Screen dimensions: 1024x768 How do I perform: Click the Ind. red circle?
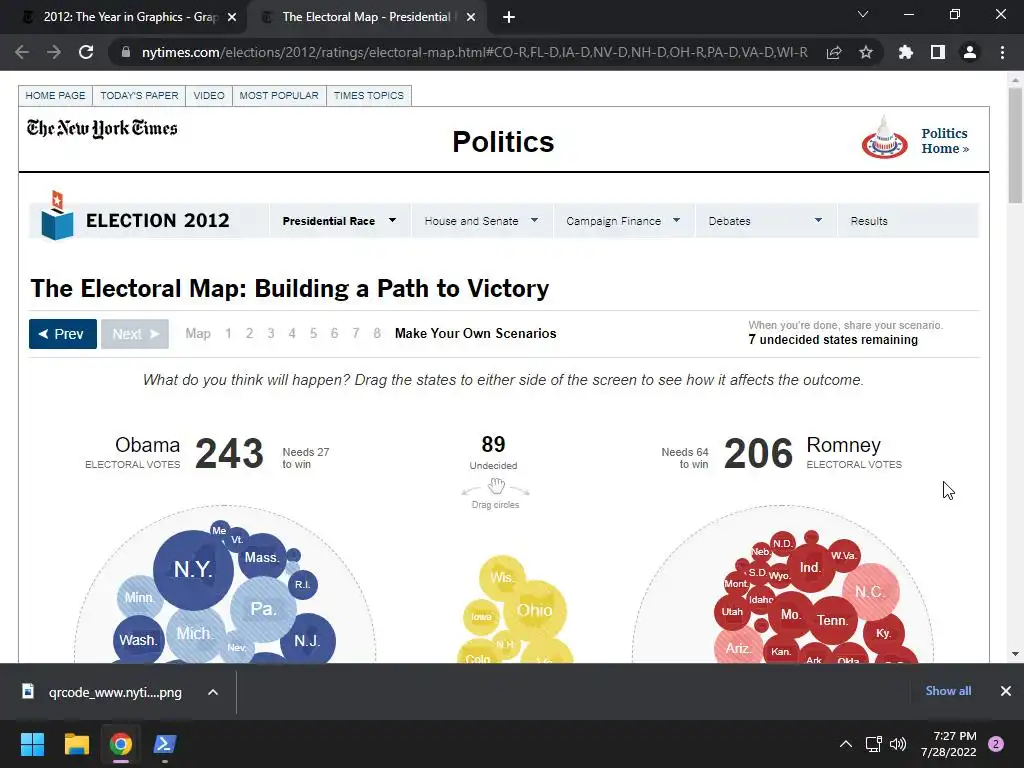tap(810, 568)
